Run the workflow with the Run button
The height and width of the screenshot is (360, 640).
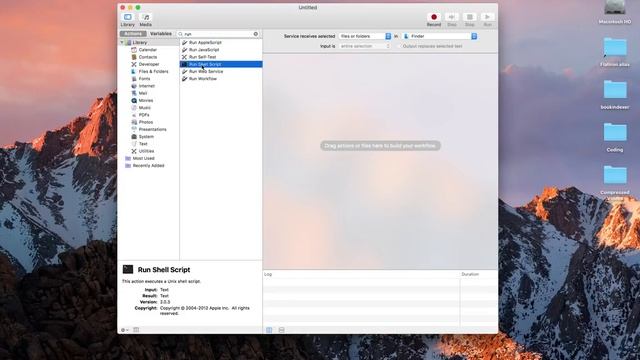click(x=487, y=19)
